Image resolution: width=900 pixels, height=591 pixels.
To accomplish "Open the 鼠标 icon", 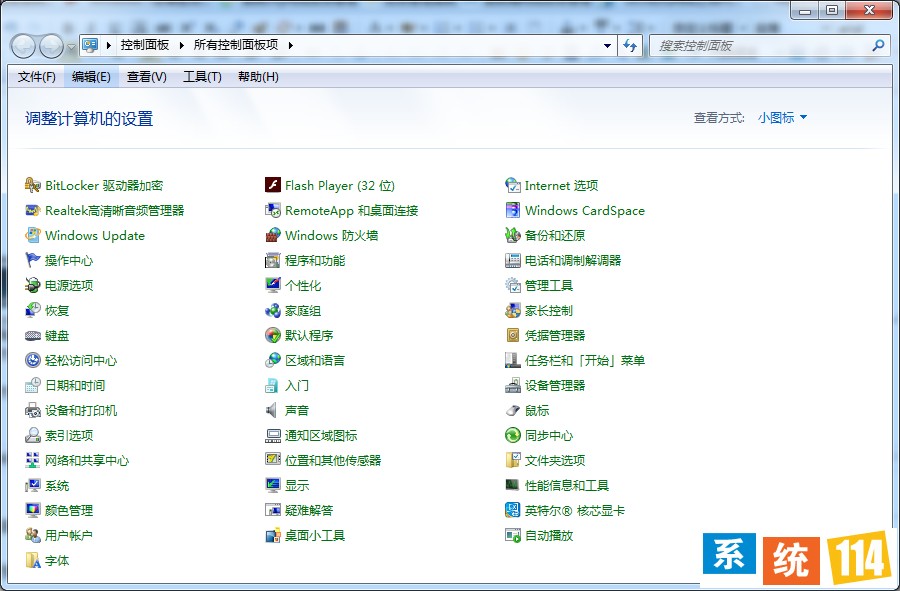I will tap(513, 410).
